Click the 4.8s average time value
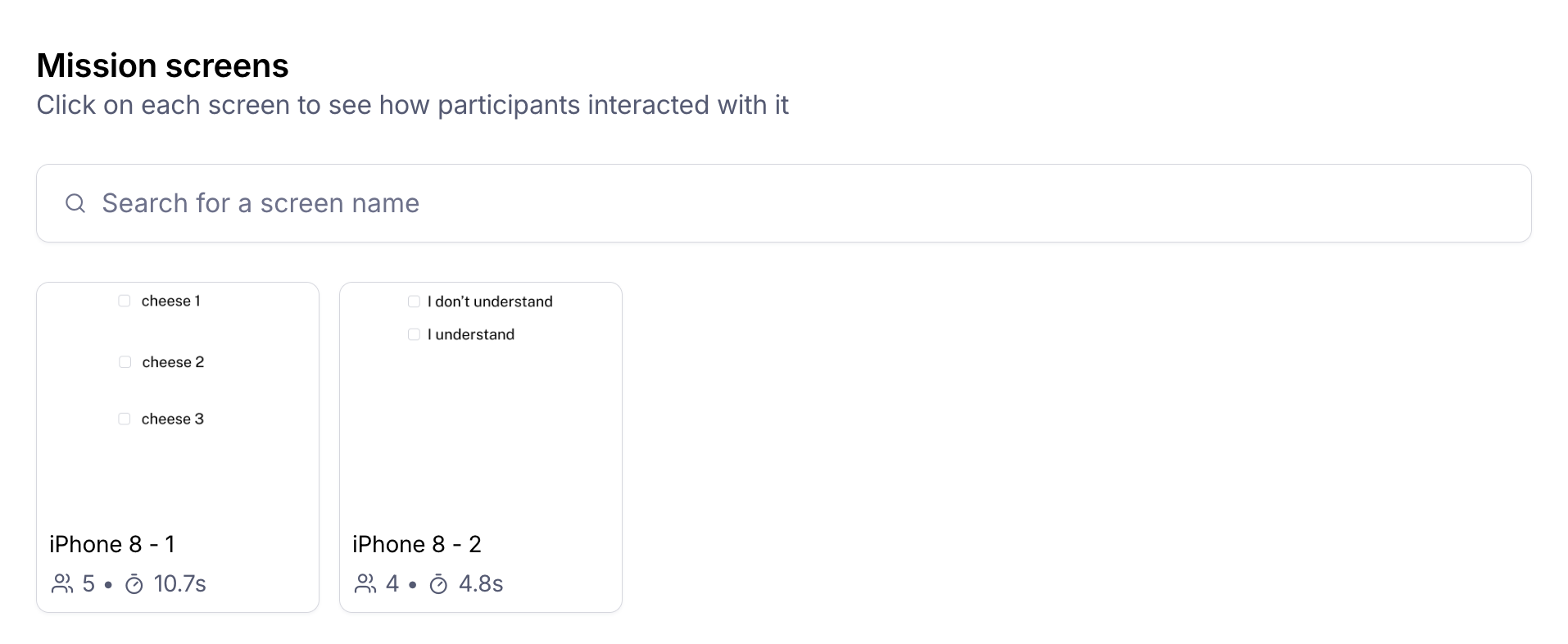 point(481,583)
